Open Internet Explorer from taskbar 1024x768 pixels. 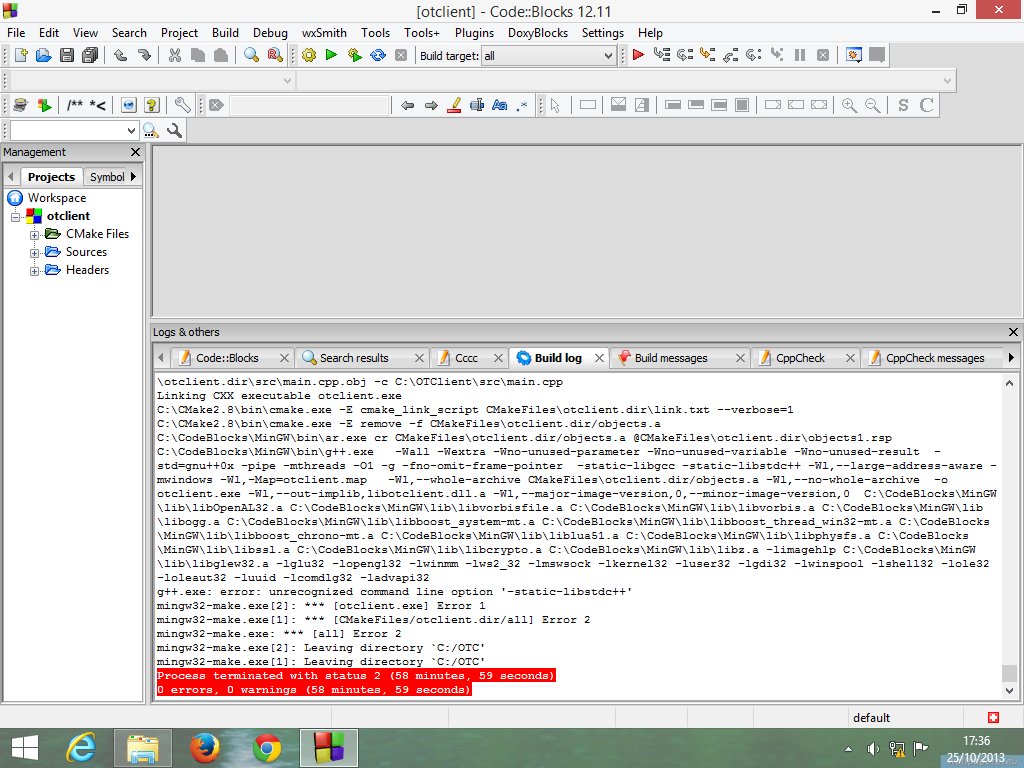(x=82, y=748)
